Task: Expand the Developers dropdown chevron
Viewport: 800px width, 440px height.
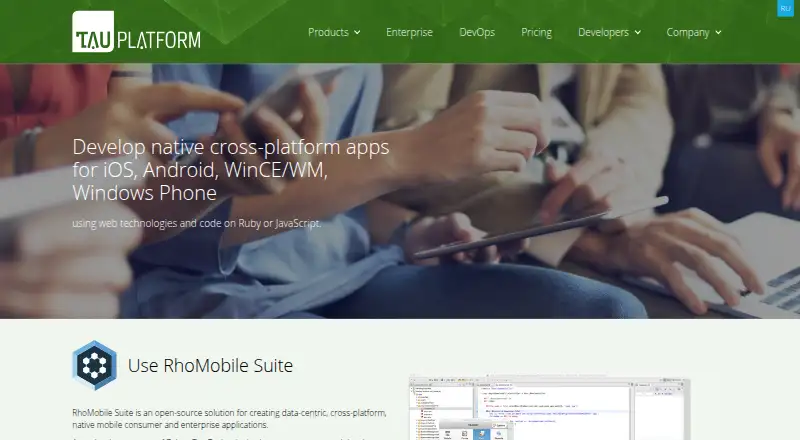Action: point(638,32)
